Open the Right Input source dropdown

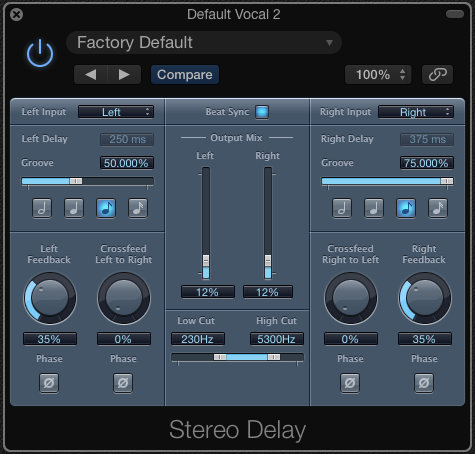point(416,112)
